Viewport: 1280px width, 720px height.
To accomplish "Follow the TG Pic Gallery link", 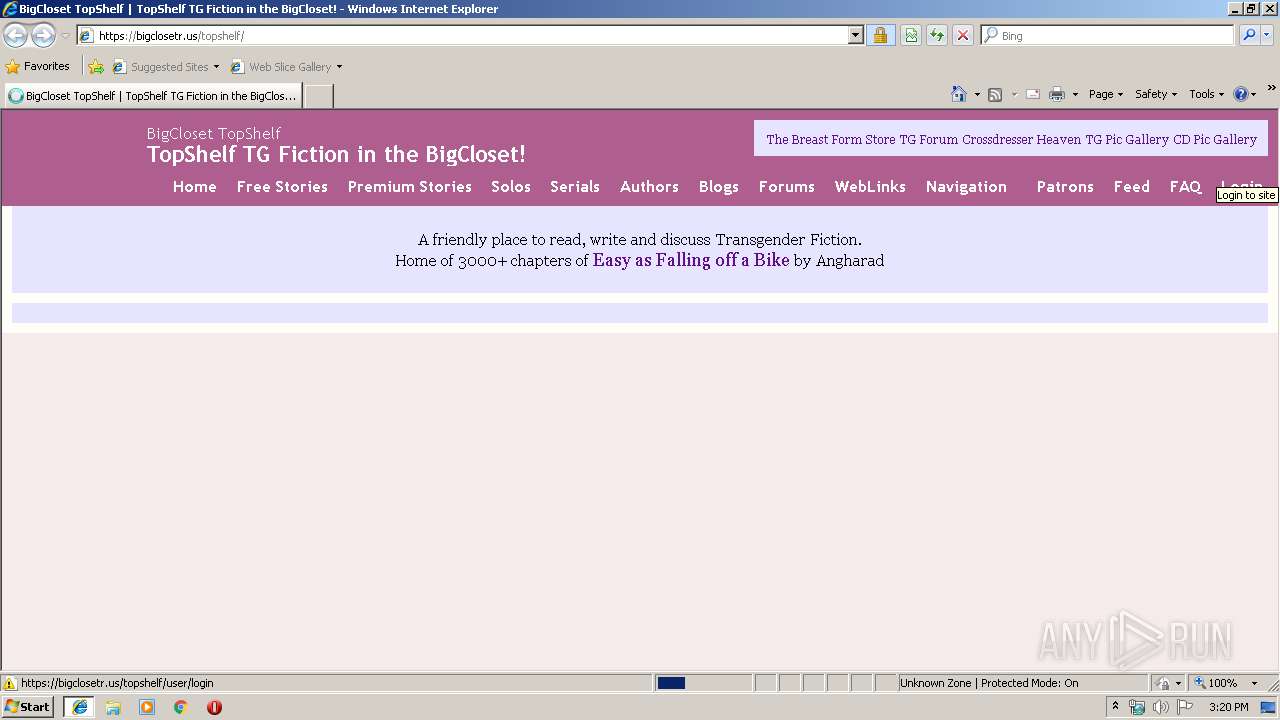I will click(1127, 140).
